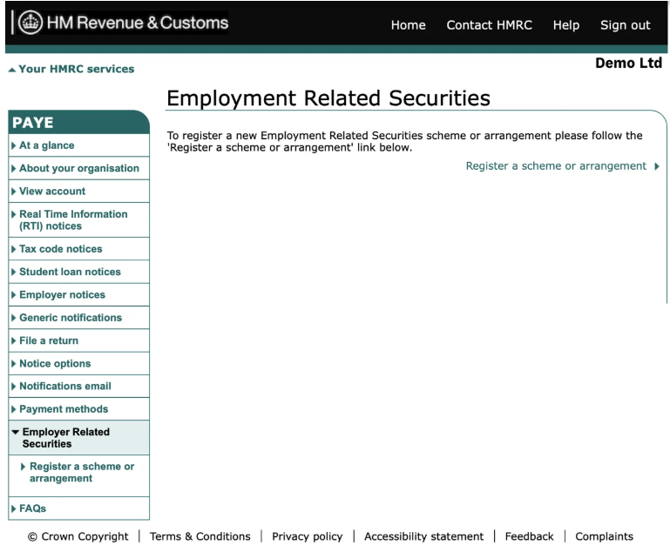Open Student loan notices

pyautogui.click(x=70, y=272)
